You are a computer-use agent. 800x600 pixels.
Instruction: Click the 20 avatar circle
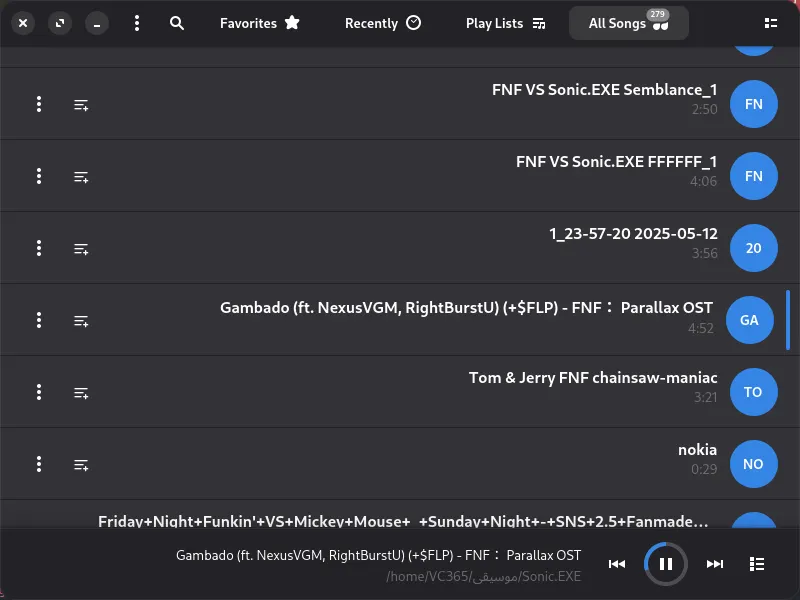pos(754,248)
